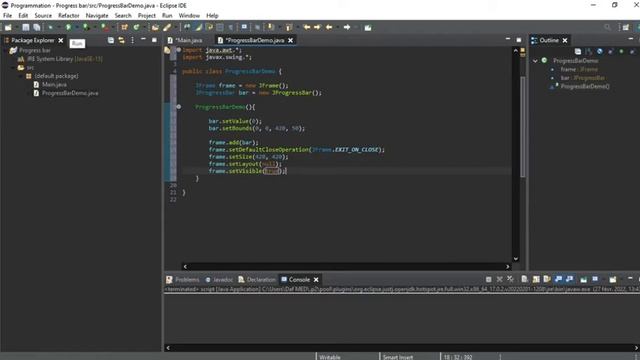Click the Open Type toolbar icon
Image resolution: width=640 pixels, height=360 pixels.
click(x=155, y=27)
